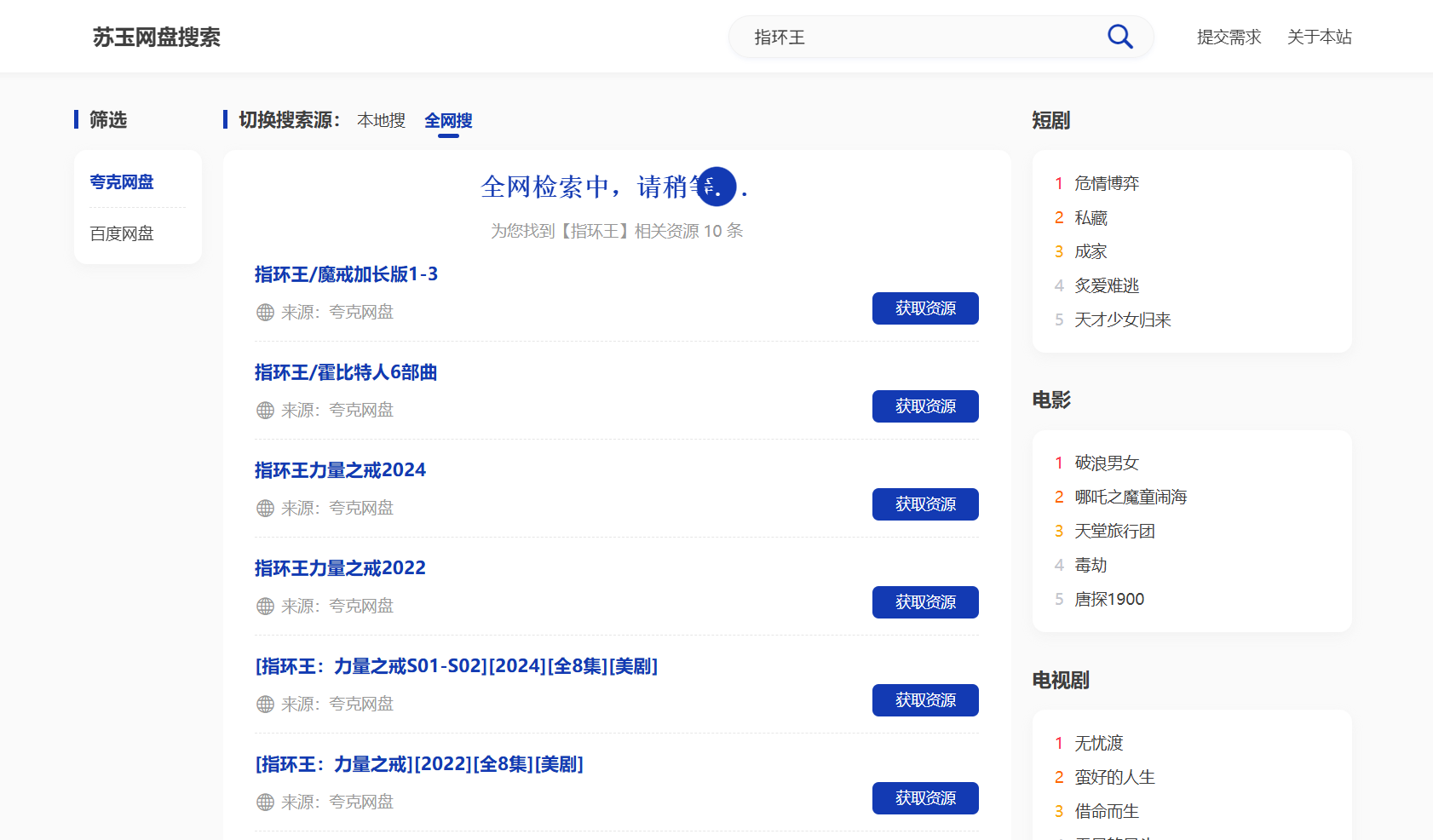Click the blue loading circle indicator
The height and width of the screenshot is (840, 1433).
pyautogui.click(x=716, y=186)
